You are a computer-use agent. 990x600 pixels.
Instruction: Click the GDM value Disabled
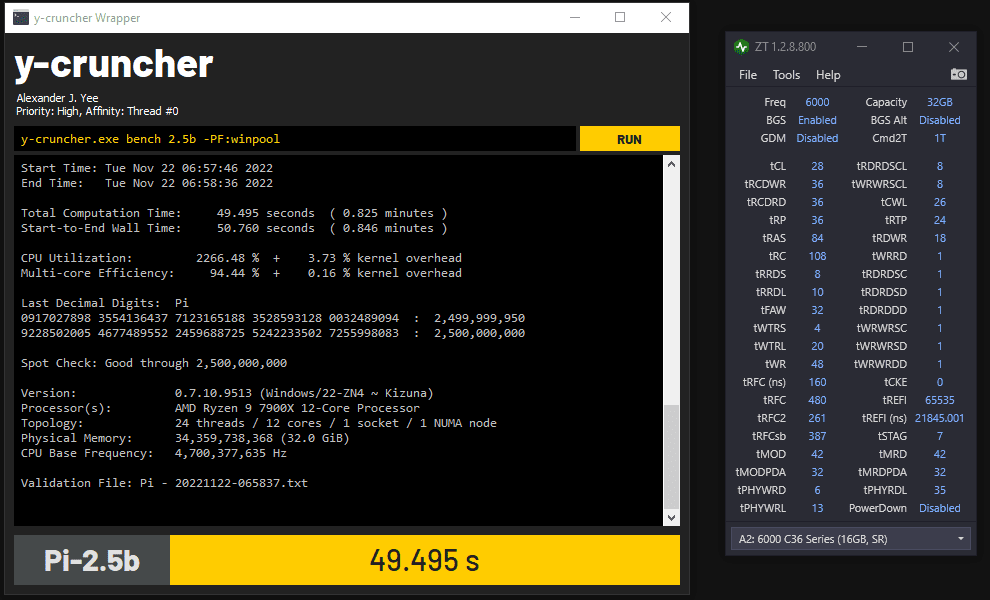[x=817, y=138]
